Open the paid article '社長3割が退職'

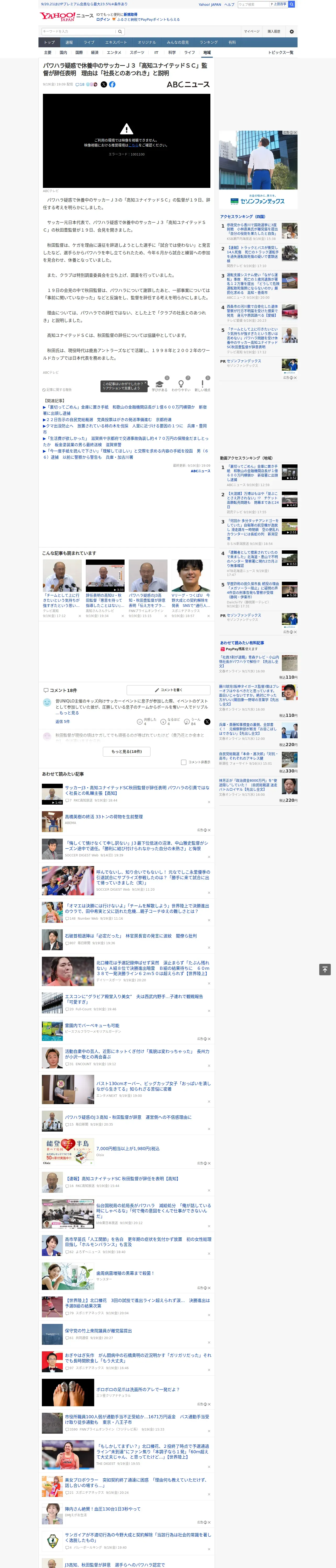pyautogui.click(x=249, y=662)
